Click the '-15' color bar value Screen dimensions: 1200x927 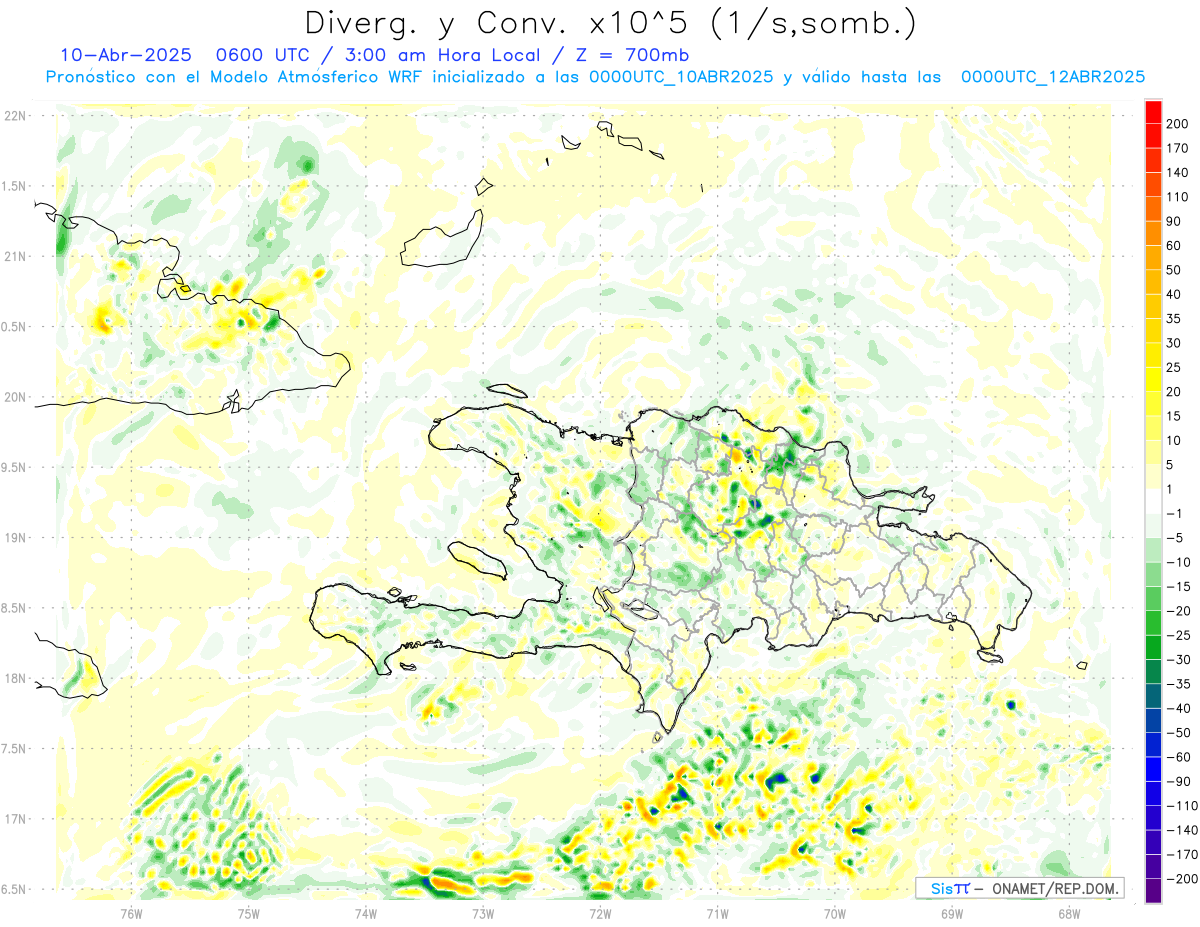(1179, 587)
